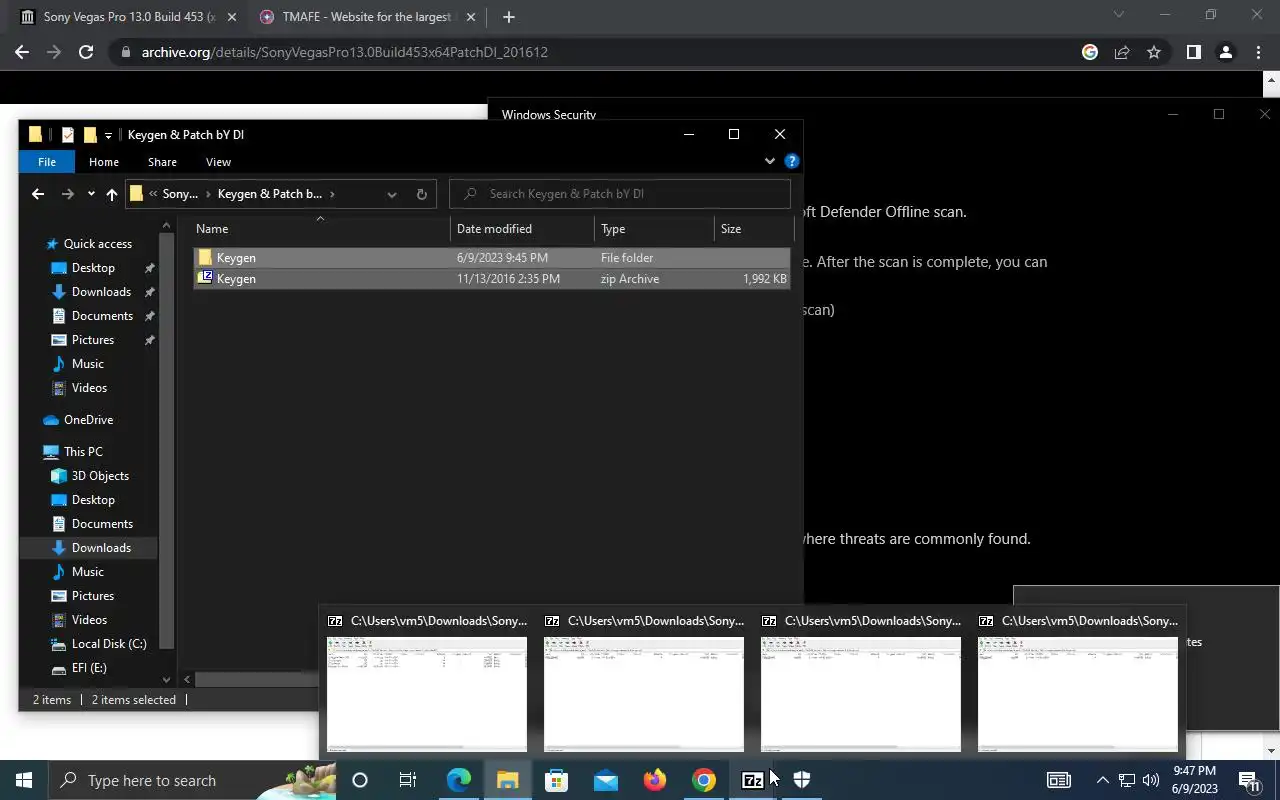Select This PC in the navigation pane

tap(83, 452)
